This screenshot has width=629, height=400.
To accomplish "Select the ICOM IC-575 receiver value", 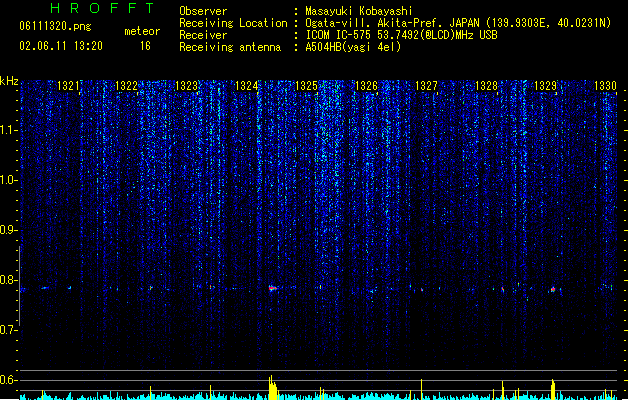I will click(402, 35).
